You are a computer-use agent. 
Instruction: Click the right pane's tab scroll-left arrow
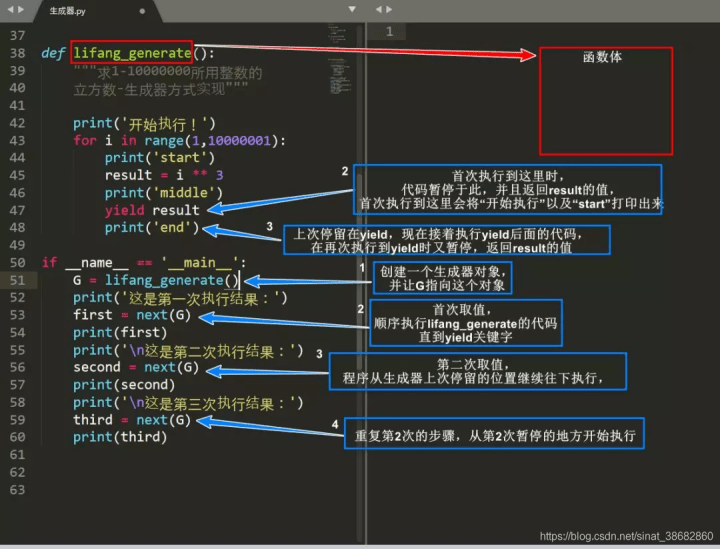pyautogui.click(x=378, y=9)
